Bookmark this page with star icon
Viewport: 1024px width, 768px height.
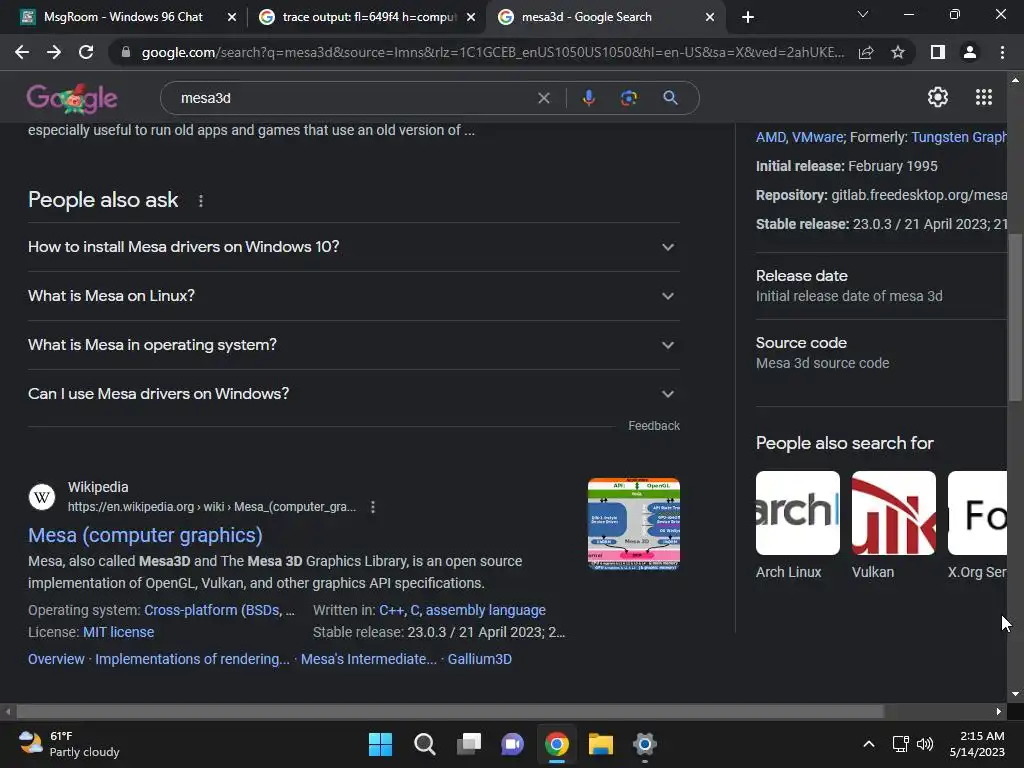(x=898, y=52)
